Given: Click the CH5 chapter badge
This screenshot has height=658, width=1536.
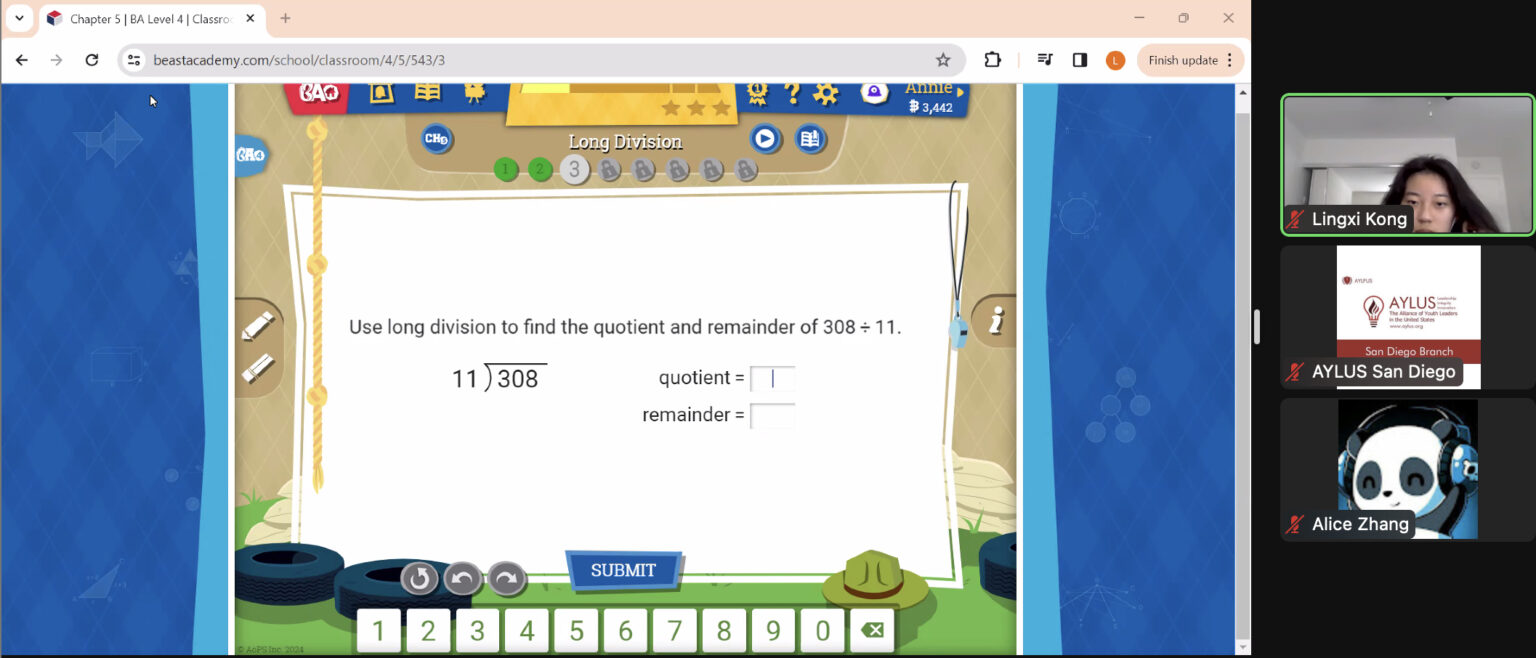Looking at the screenshot, I should click(x=436, y=139).
